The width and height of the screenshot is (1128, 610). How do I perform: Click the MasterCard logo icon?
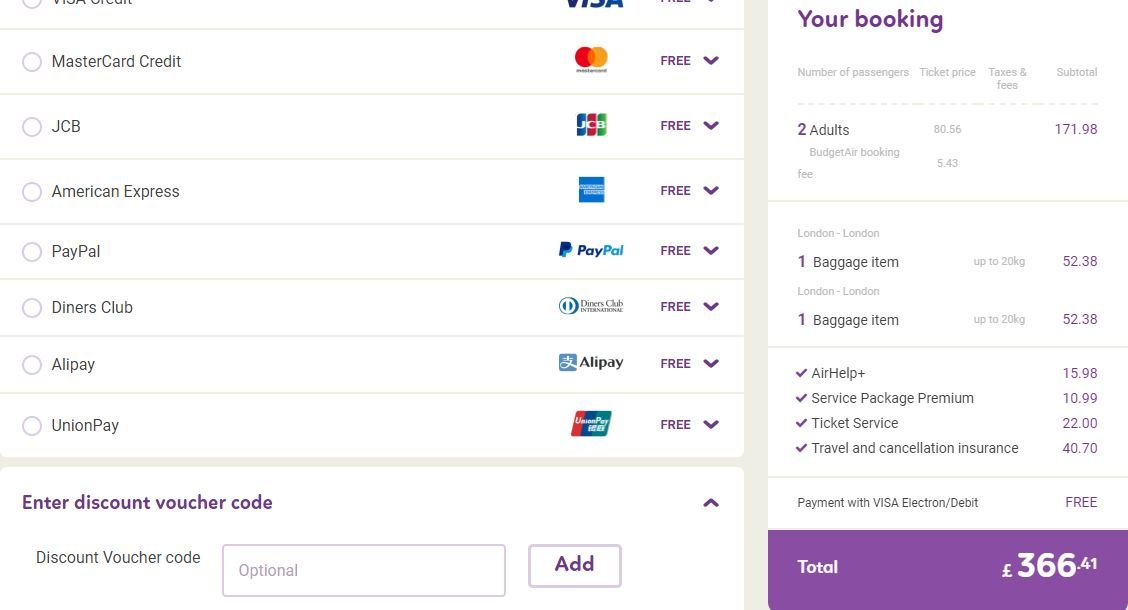click(x=591, y=60)
